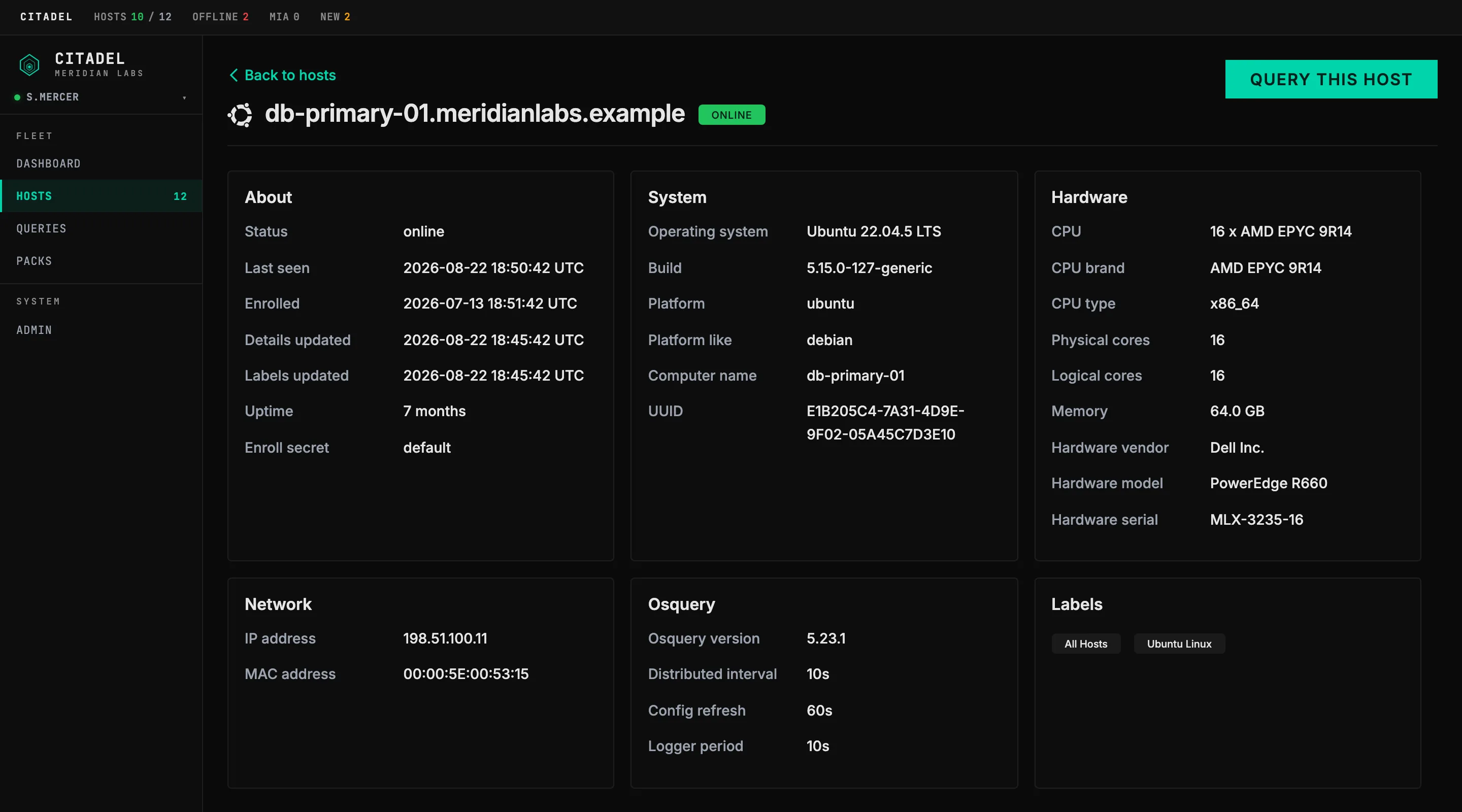
Task: Click the MIA 0 top counter
Action: pos(284,16)
